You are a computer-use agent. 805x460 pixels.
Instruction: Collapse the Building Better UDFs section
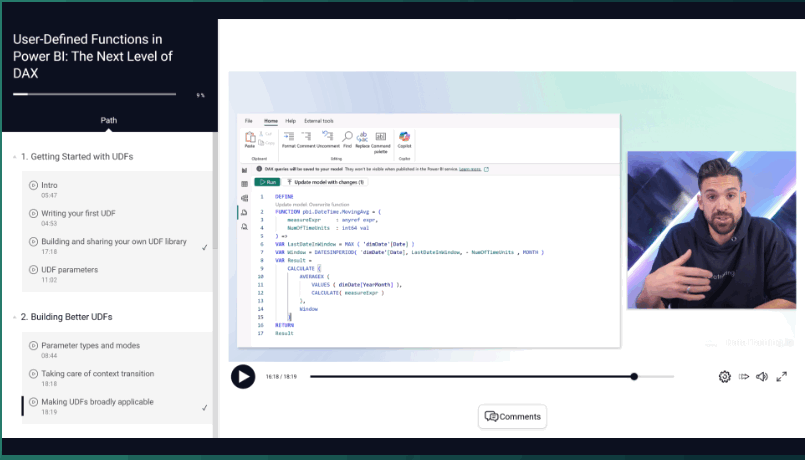[14, 317]
